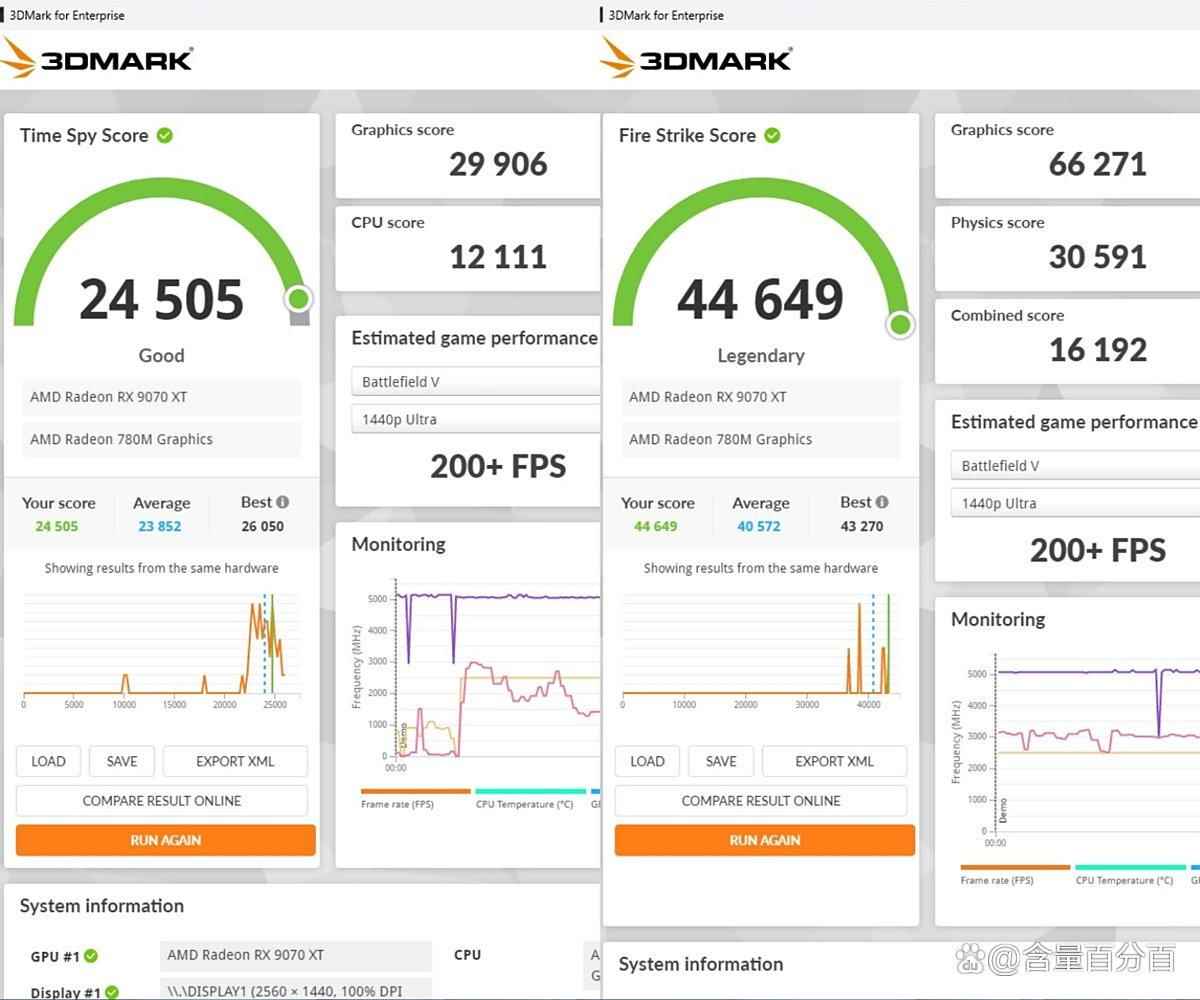Click COMPARE RESULT ONLINE in Fire Strike panel
Image resolution: width=1200 pixels, height=1000 pixels.
(761, 800)
